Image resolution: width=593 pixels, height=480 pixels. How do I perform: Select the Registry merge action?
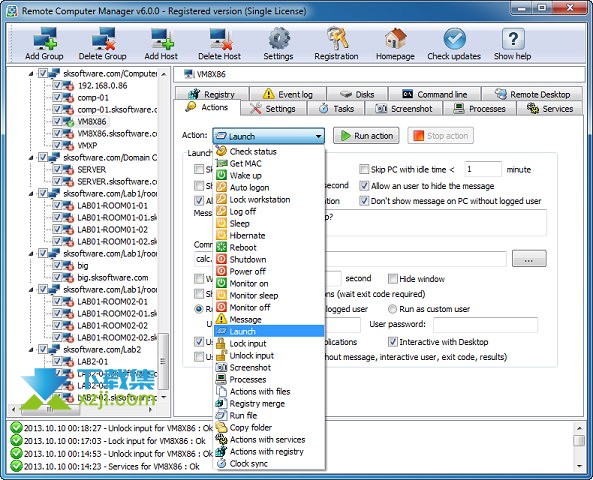click(x=269, y=404)
